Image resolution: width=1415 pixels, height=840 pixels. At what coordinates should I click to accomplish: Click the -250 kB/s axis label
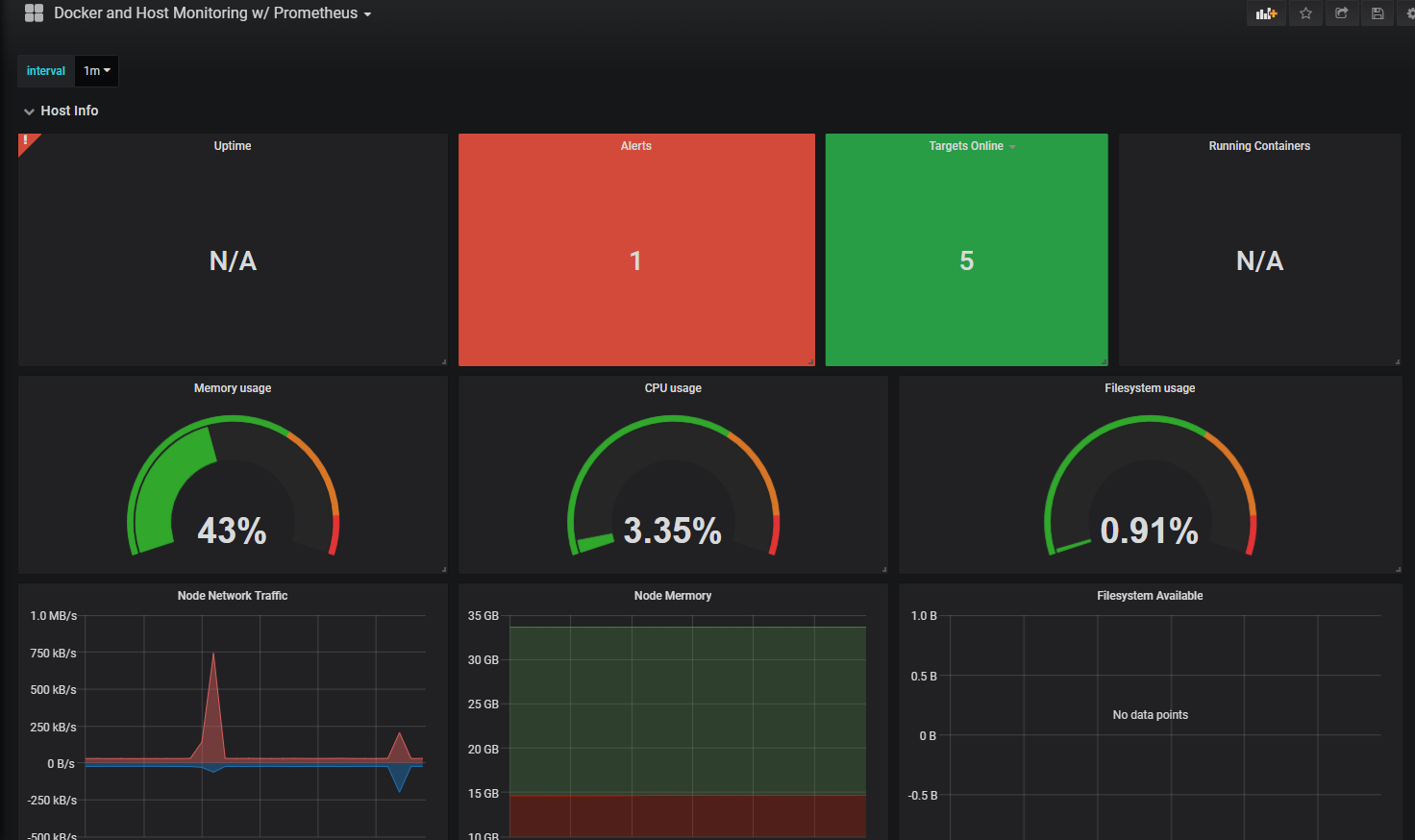pos(52,801)
